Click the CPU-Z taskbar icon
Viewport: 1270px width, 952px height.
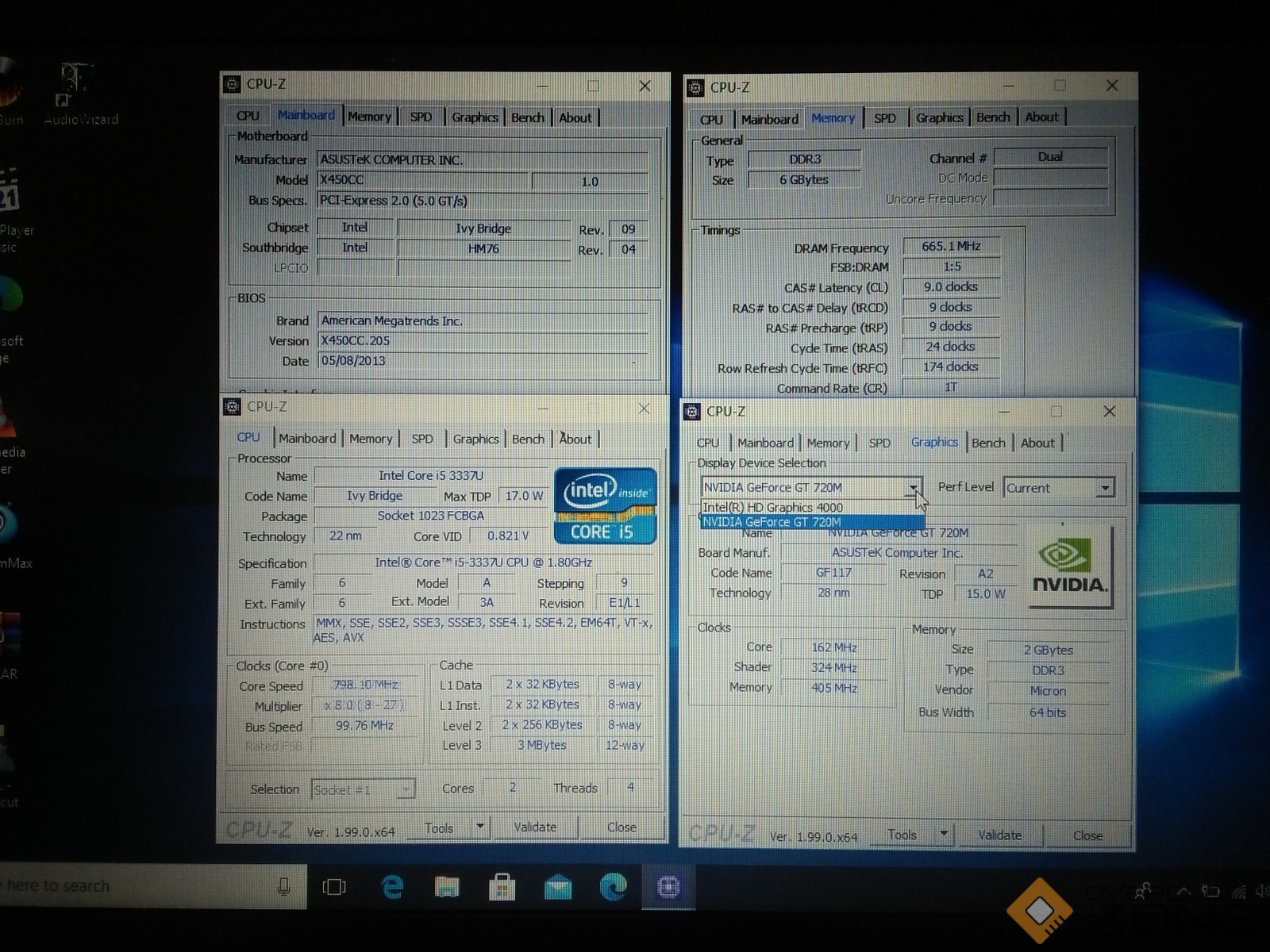tap(668, 887)
